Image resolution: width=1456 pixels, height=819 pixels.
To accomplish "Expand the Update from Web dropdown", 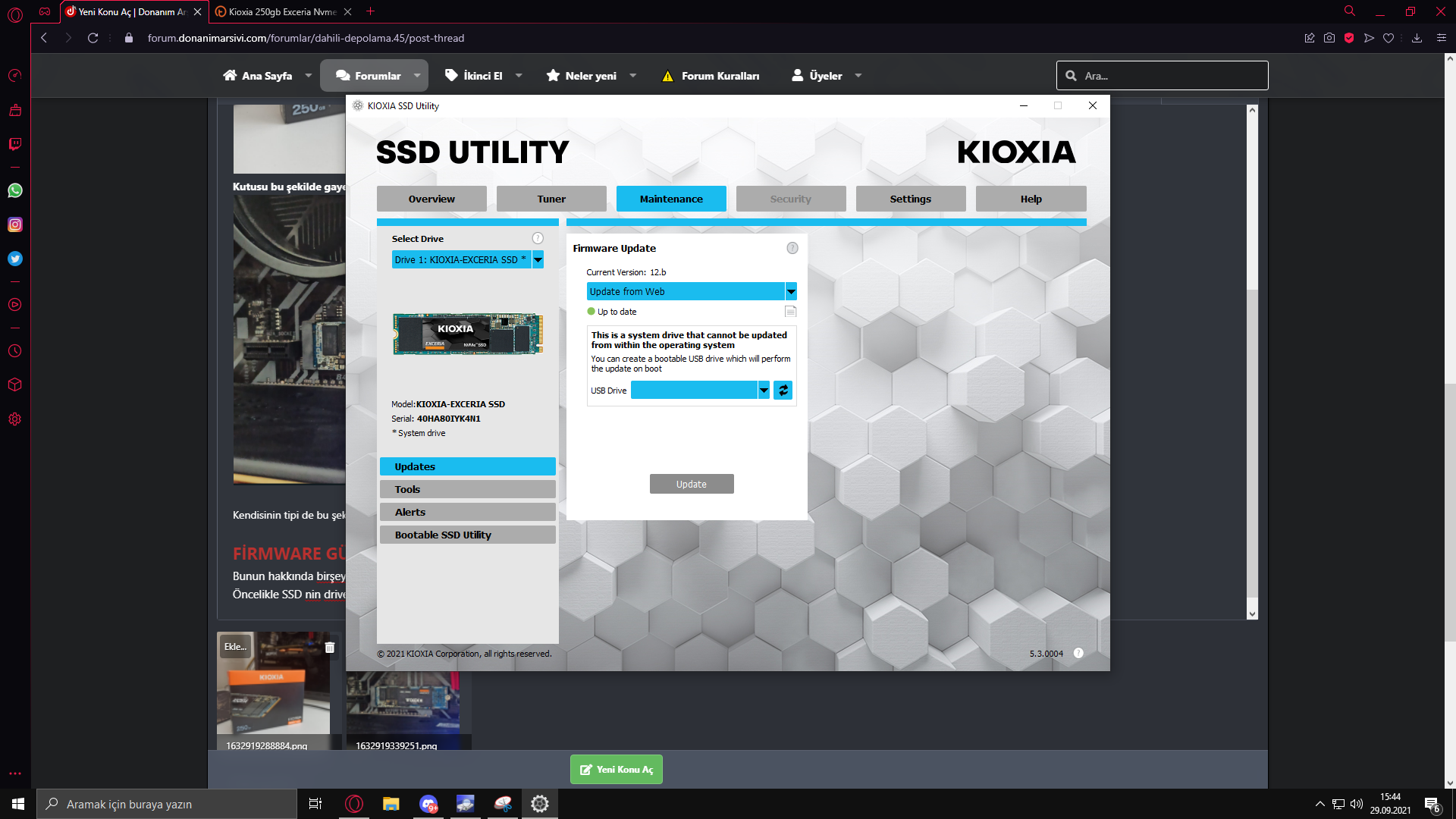I will (791, 292).
